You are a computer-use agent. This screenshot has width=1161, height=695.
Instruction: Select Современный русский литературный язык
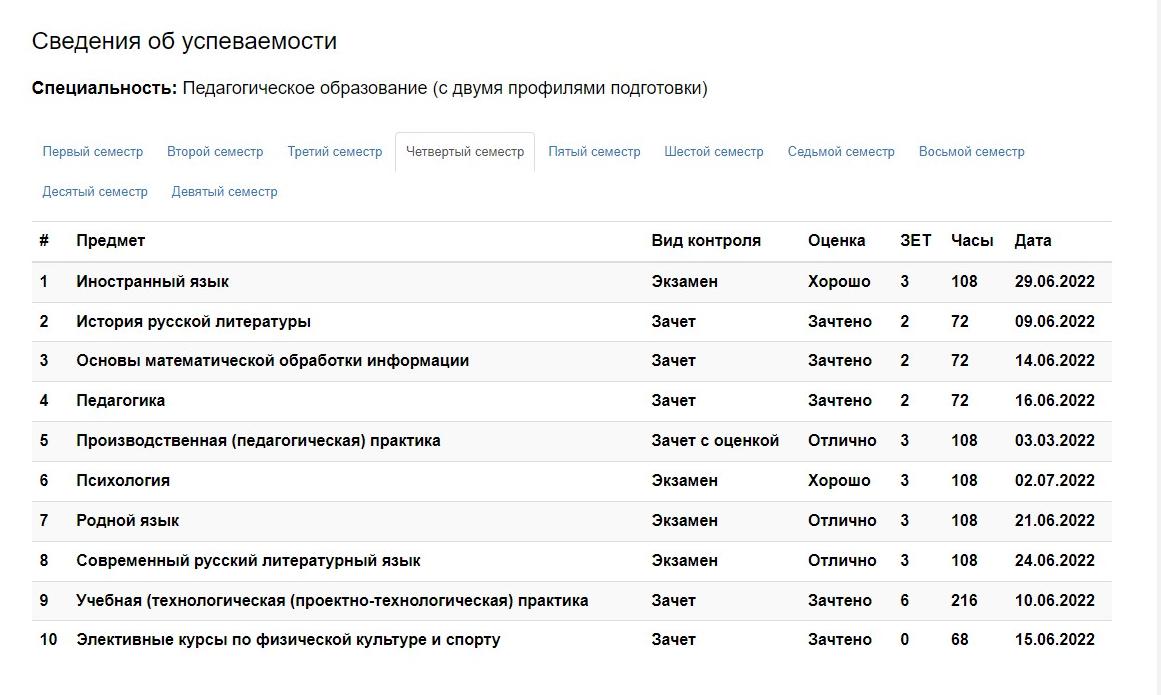coord(248,560)
